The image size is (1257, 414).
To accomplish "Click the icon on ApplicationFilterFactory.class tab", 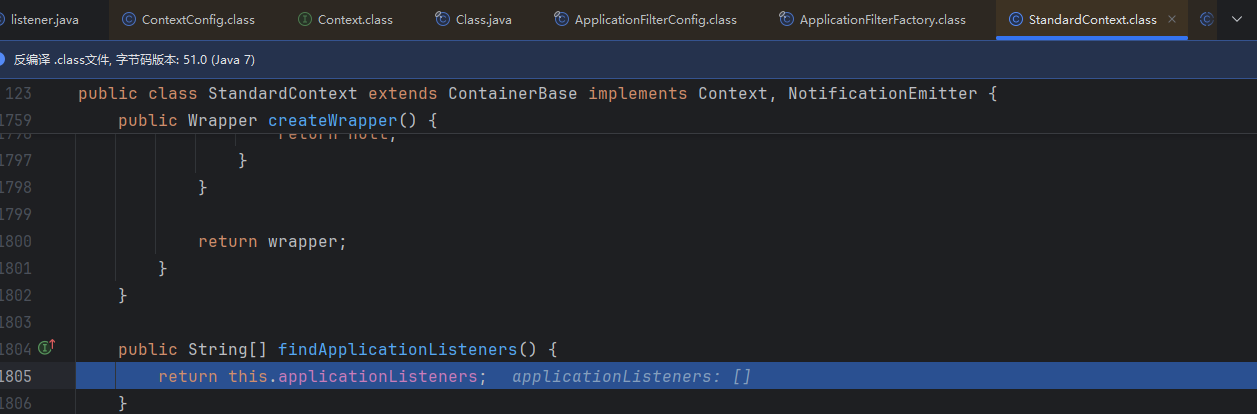I will pos(787,19).
